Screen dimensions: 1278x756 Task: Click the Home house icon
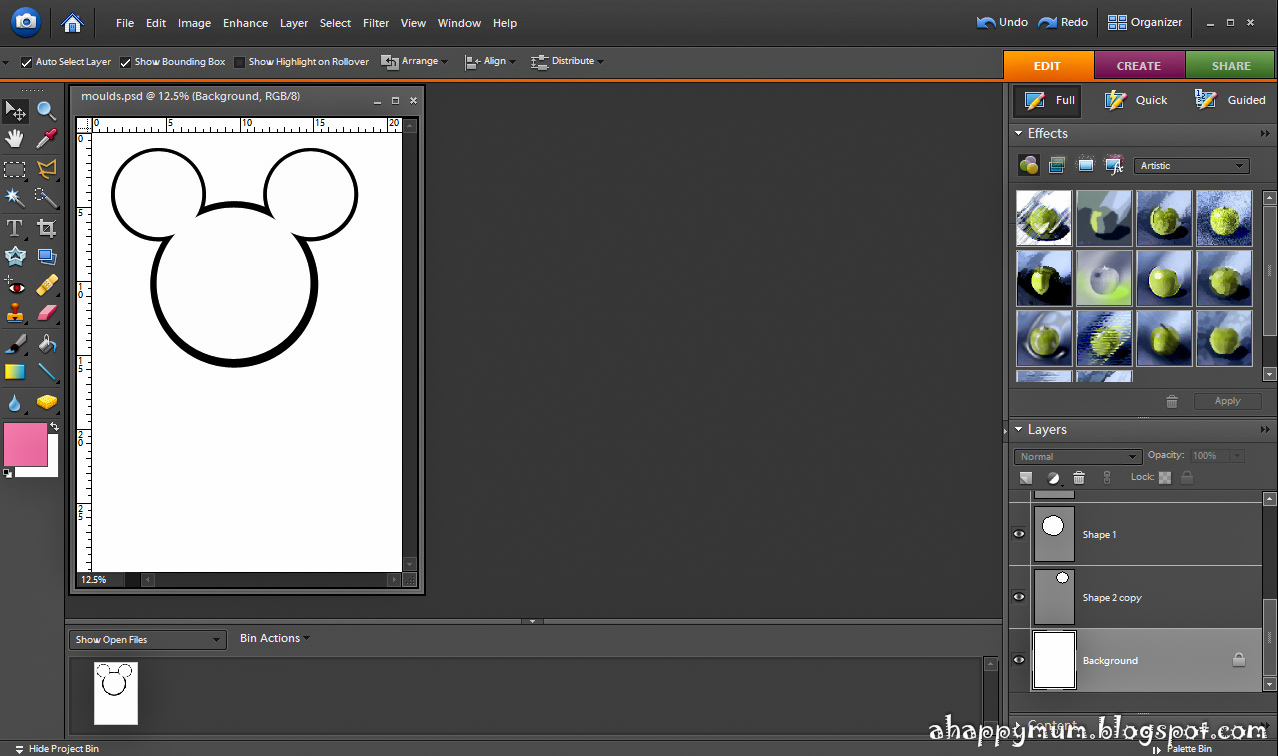point(71,22)
